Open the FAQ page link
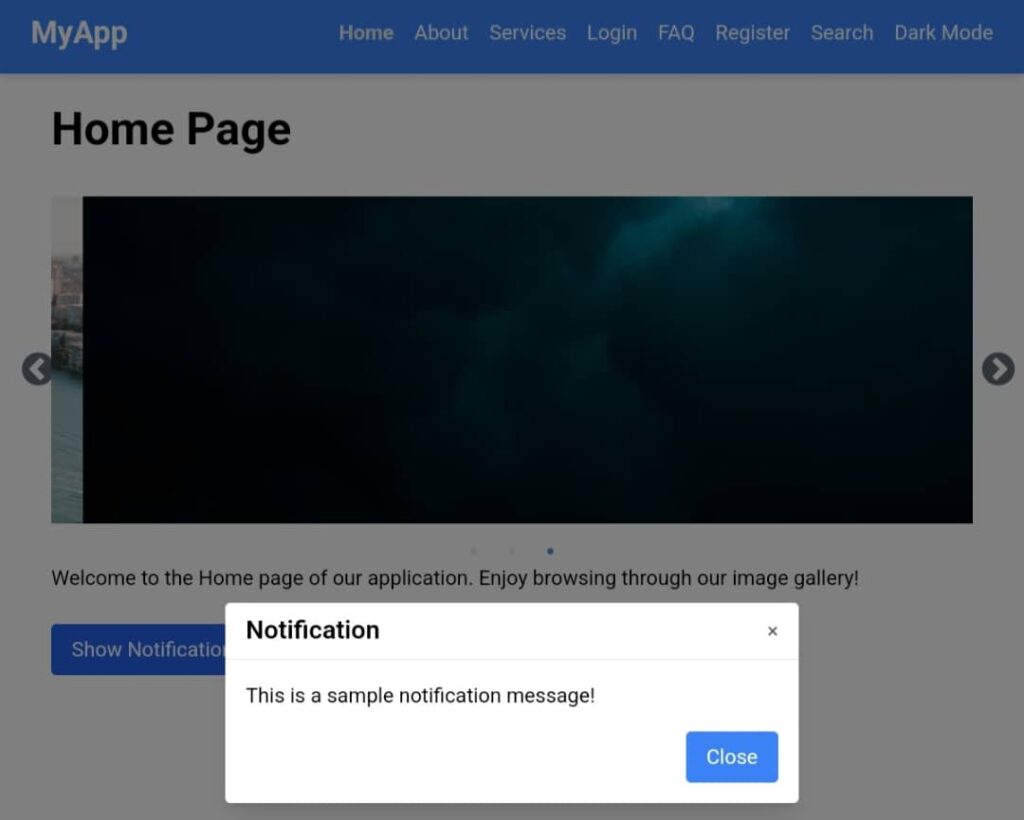Image resolution: width=1024 pixels, height=820 pixels. [x=676, y=33]
